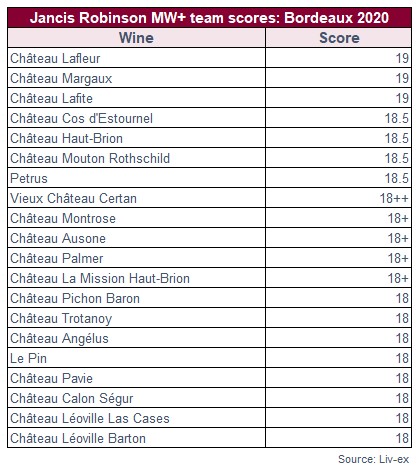Select the 18++ score cell
This screenshot has height=471, width=419.
click(x=339, y=198)
